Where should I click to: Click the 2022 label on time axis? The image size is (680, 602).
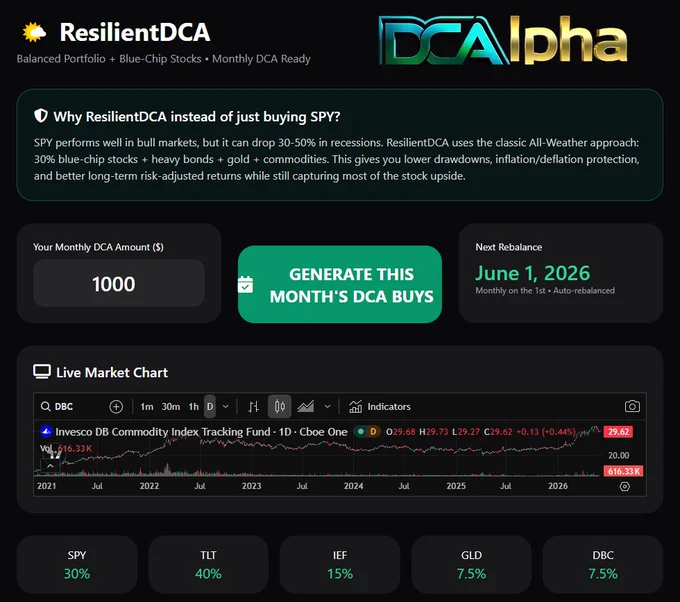149,486
